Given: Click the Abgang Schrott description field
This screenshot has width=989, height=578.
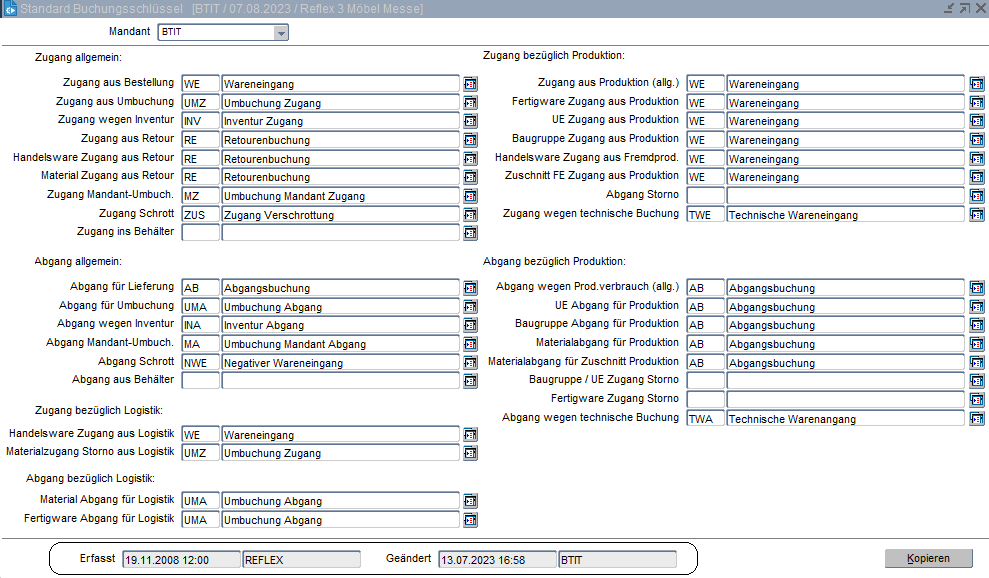Looking at the screenshot, I should tap(340, 363).
